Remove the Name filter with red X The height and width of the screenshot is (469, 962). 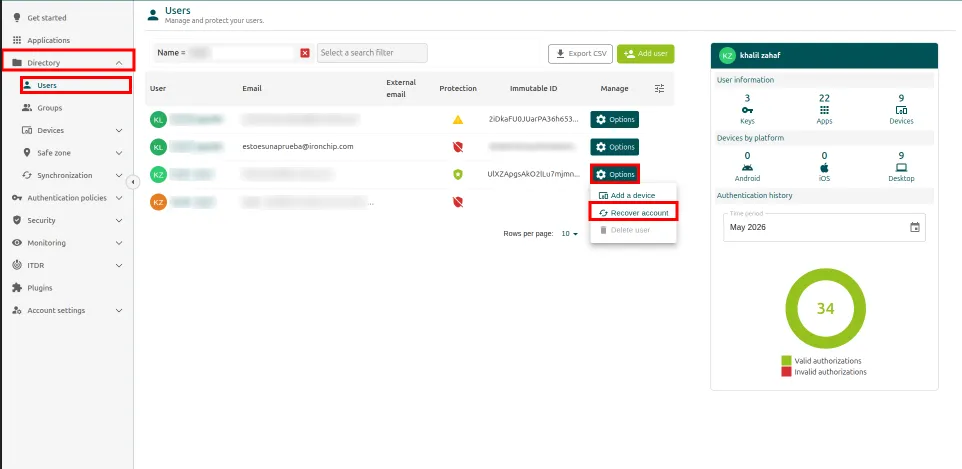305,53
